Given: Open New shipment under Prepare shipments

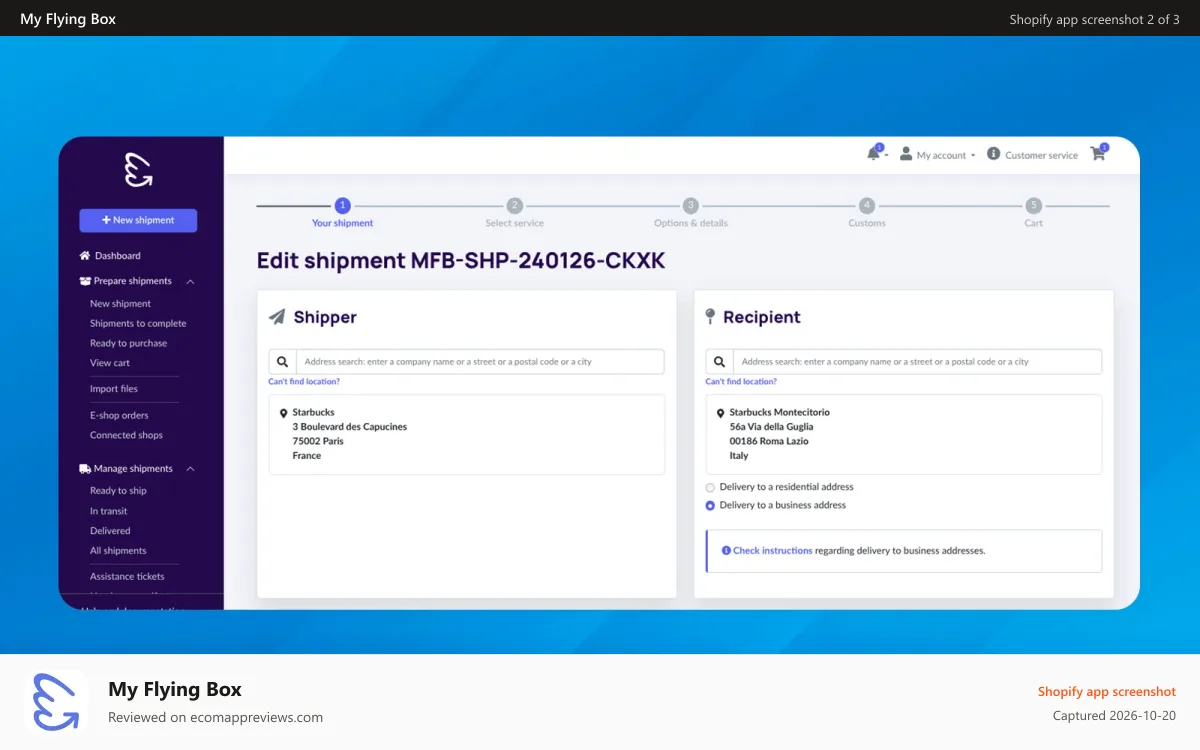Looking at the screenshot, I should click(120, 304).
